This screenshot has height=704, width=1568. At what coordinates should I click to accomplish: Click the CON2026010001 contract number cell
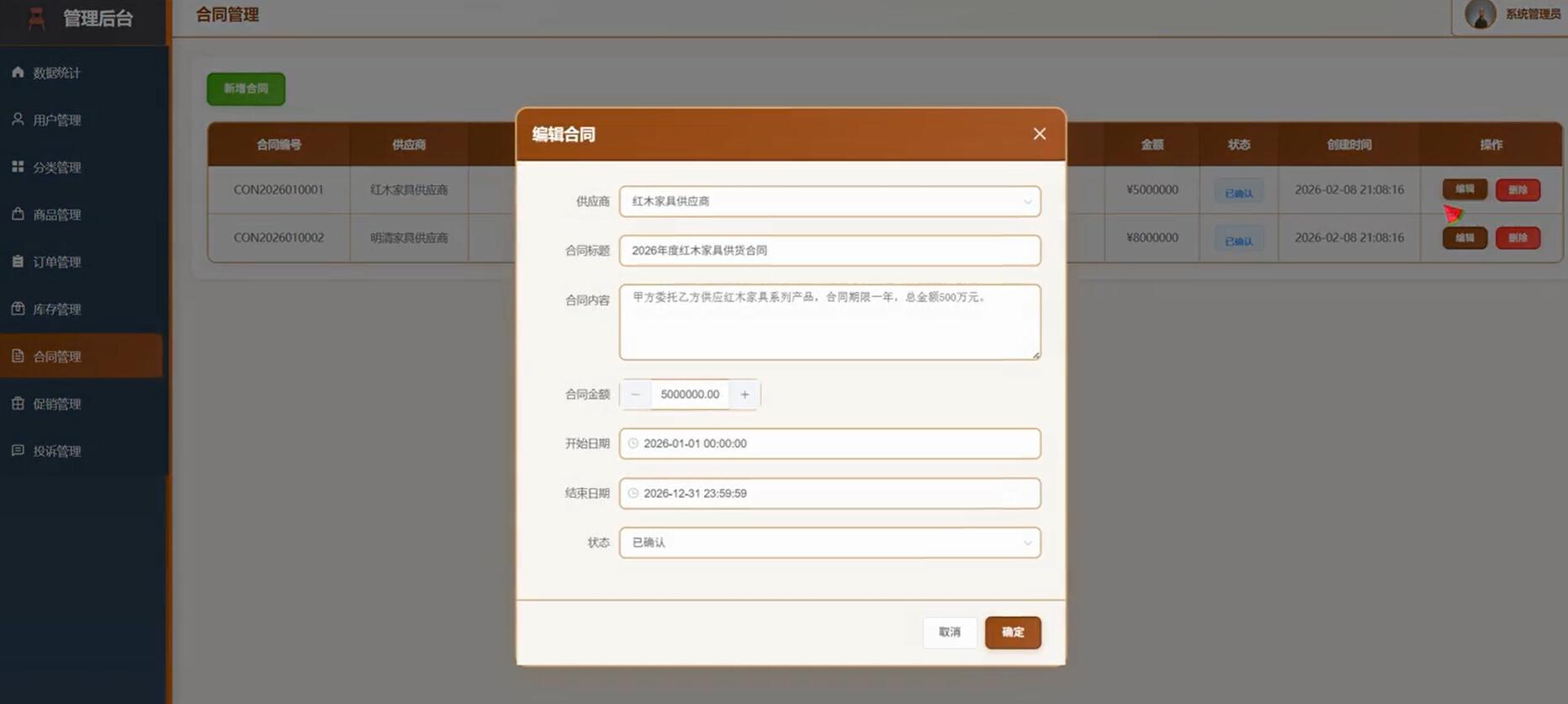point(278,190)
